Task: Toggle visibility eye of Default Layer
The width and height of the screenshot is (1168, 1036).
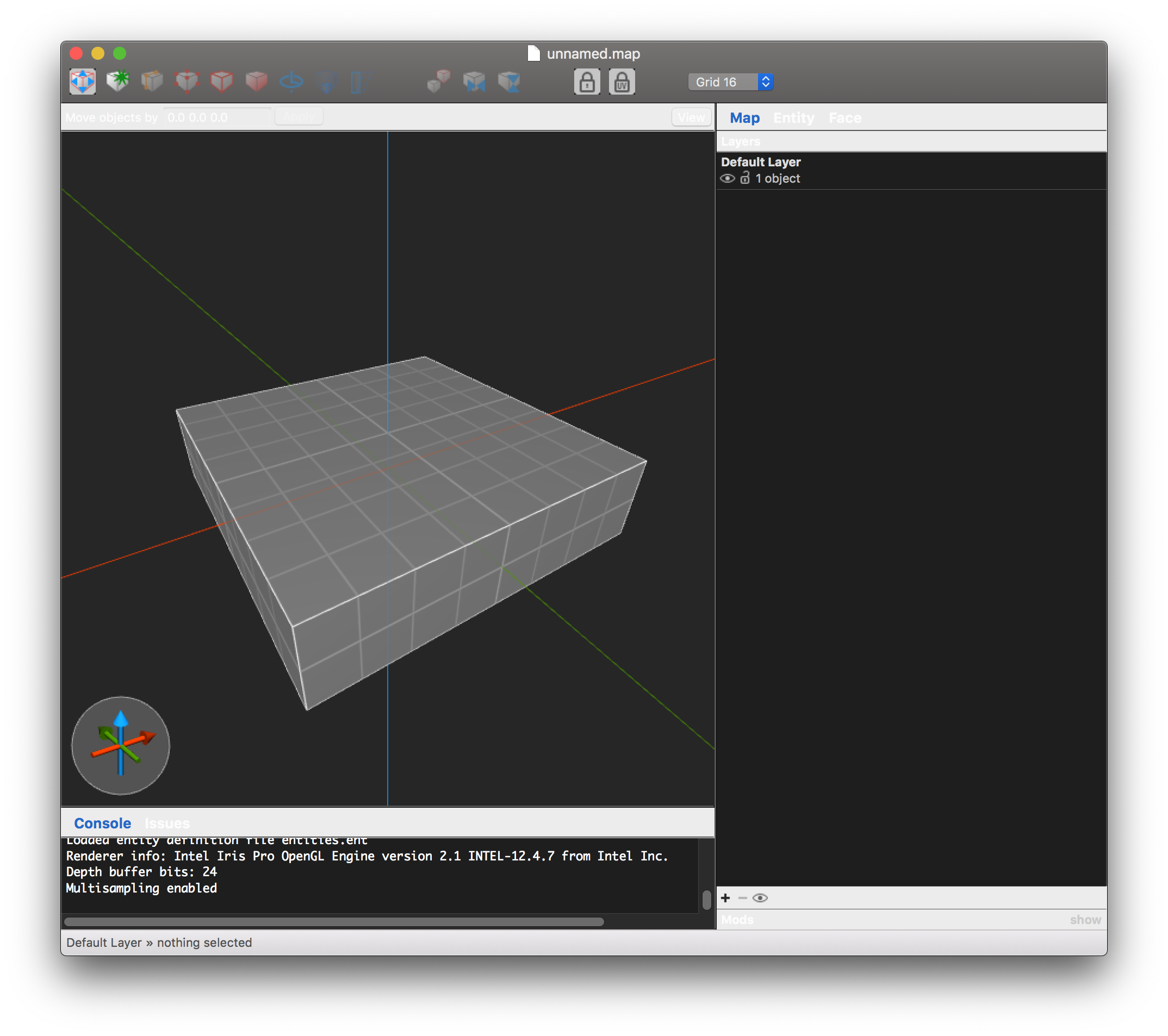Action: 727,179
